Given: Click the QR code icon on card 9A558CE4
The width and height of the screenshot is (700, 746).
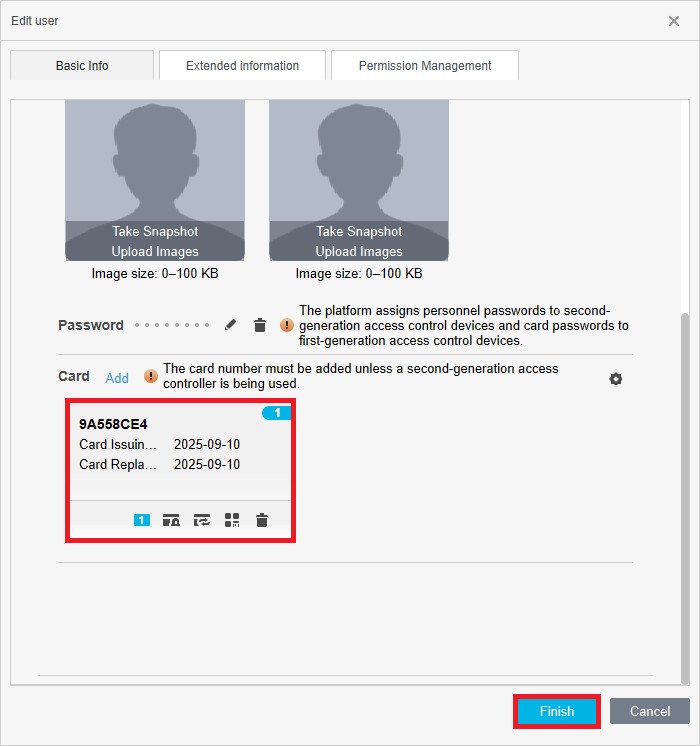Looking at the screenshot, I should pos(232,520).
